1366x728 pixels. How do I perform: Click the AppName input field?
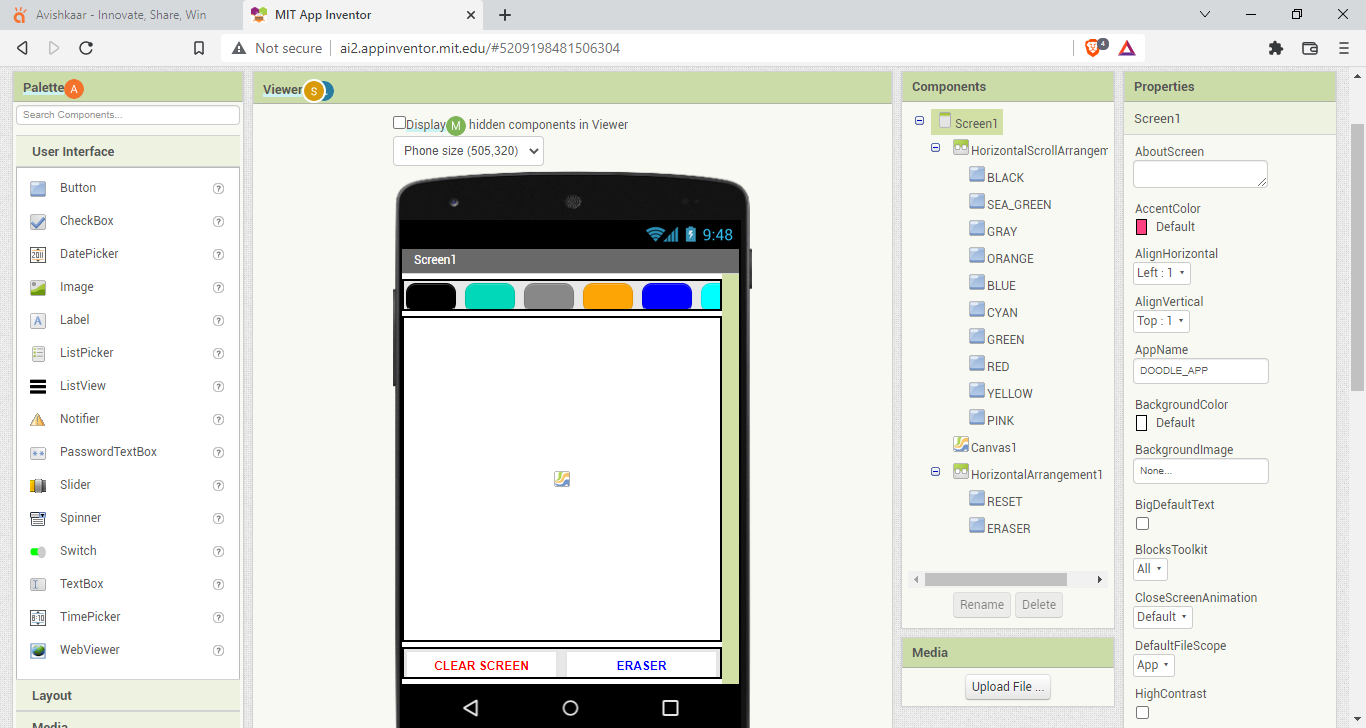coord(1200,370)
